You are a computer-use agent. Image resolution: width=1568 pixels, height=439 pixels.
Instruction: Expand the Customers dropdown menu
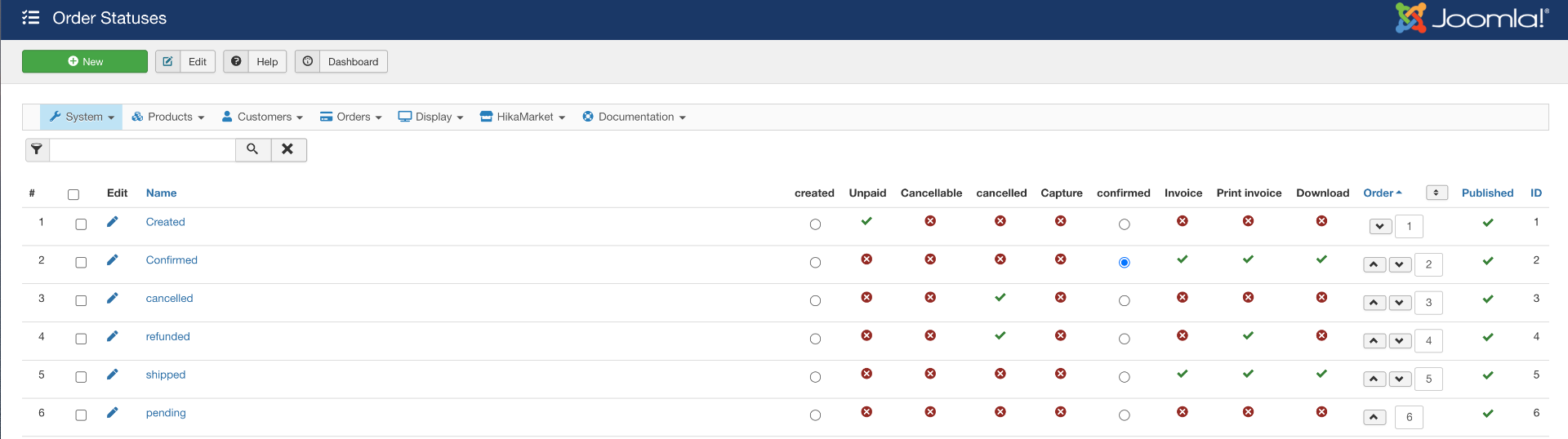[x=262, y=117]
